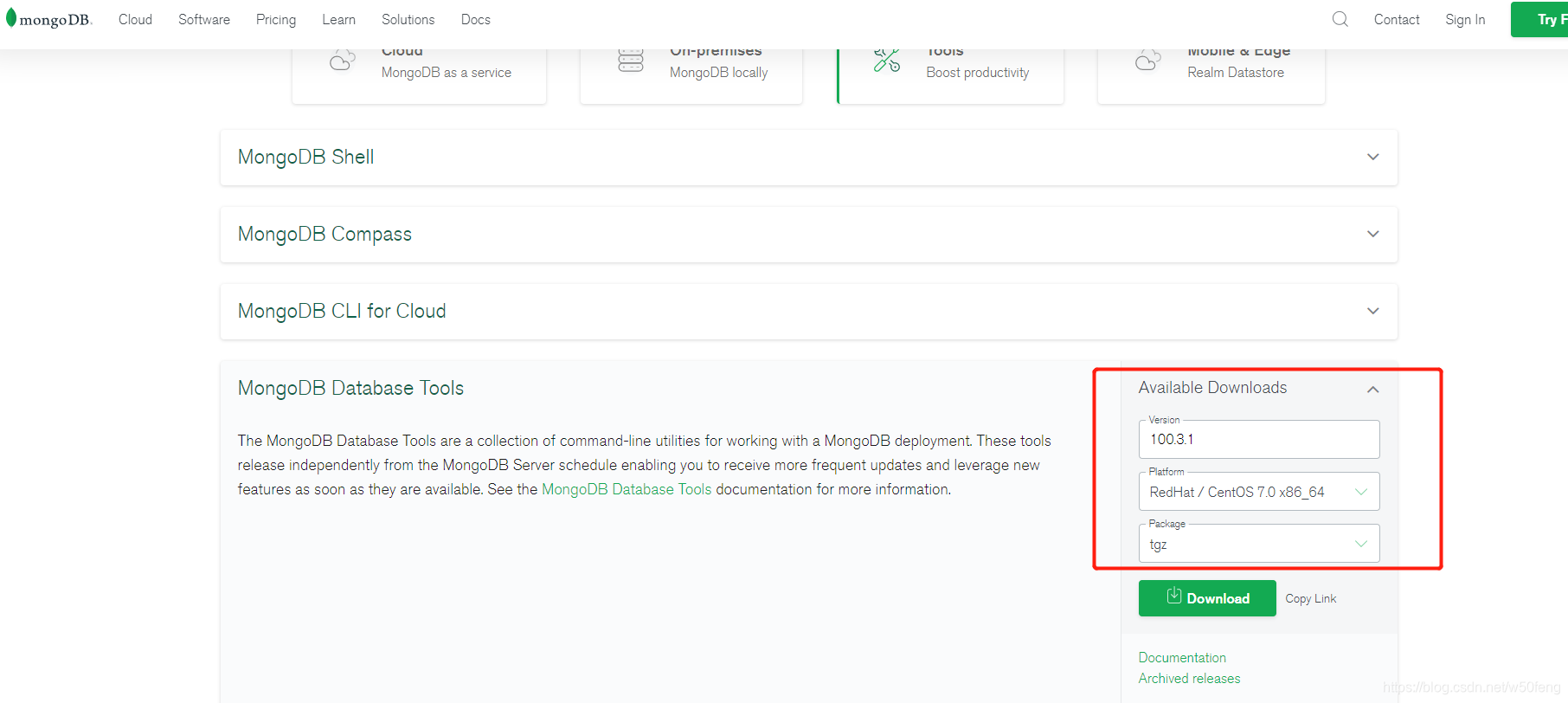Select the 'MongoDB locally' card
This screenshot has width=1568, height=703.
tap(691, 76)
